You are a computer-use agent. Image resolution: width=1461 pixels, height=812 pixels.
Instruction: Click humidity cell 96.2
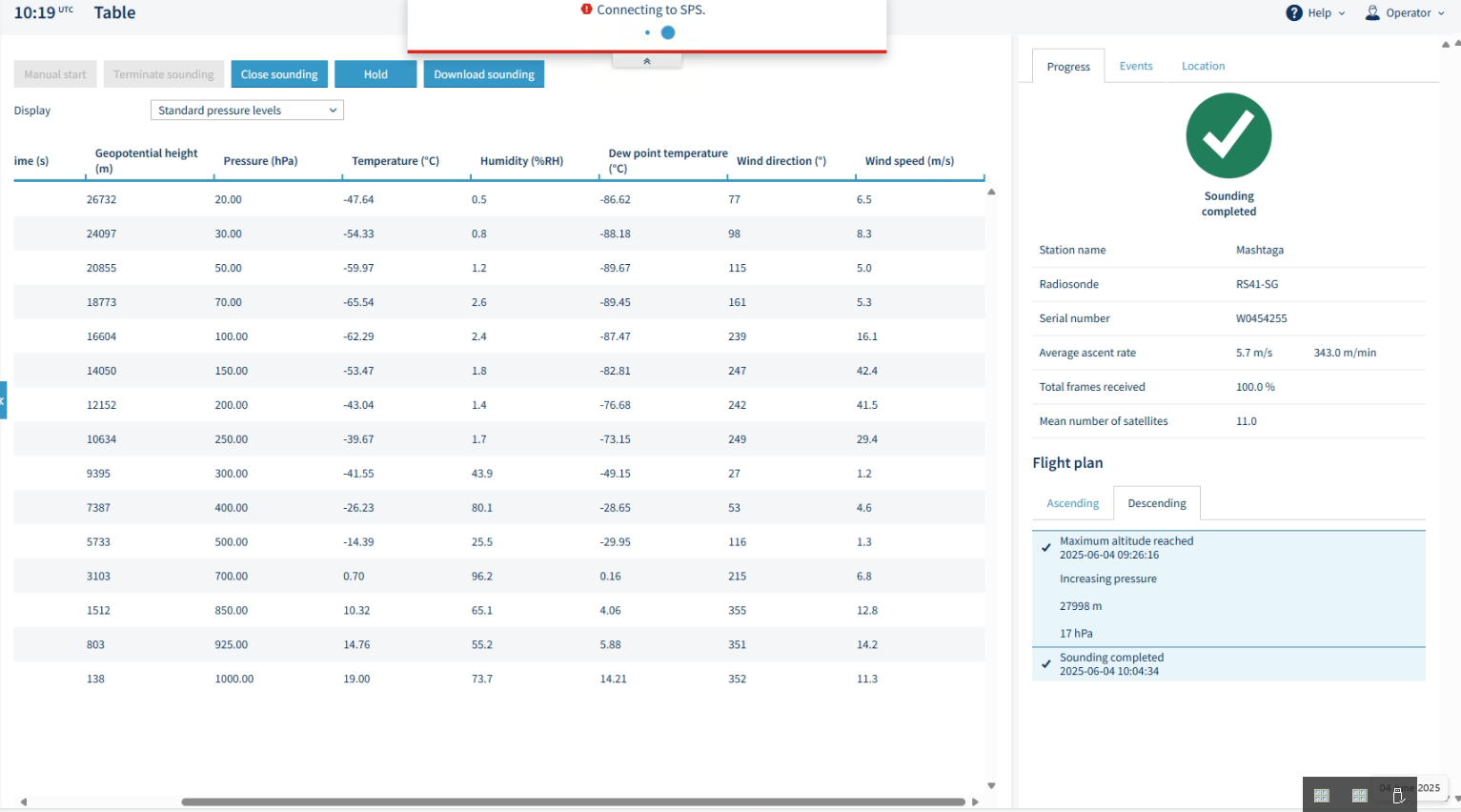click(482, 578)
